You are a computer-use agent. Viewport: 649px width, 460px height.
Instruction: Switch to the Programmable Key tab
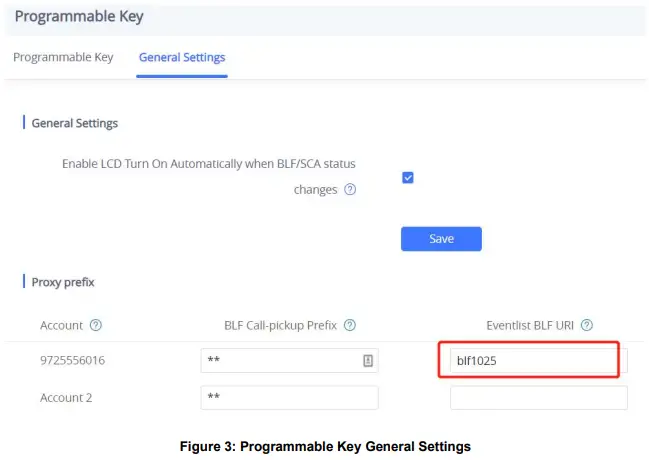pyautogui.click(x=63, y=57)
